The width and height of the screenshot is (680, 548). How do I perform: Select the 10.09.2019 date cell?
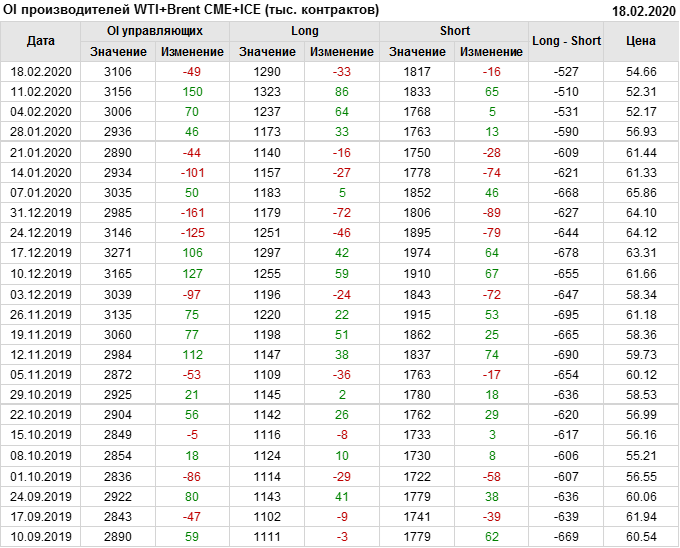[x=41, y=538]
